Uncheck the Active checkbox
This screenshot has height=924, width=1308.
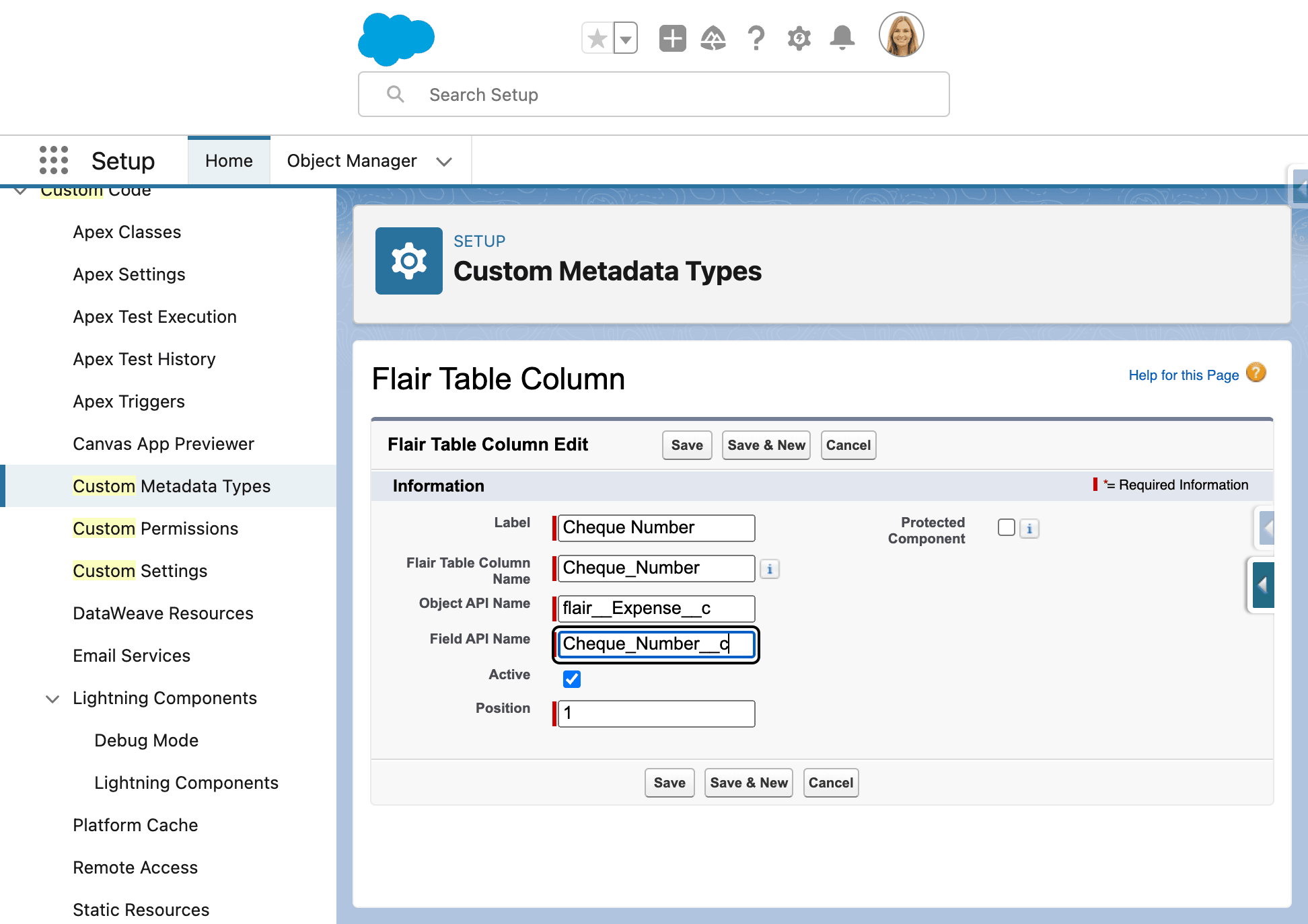(572, 679)
